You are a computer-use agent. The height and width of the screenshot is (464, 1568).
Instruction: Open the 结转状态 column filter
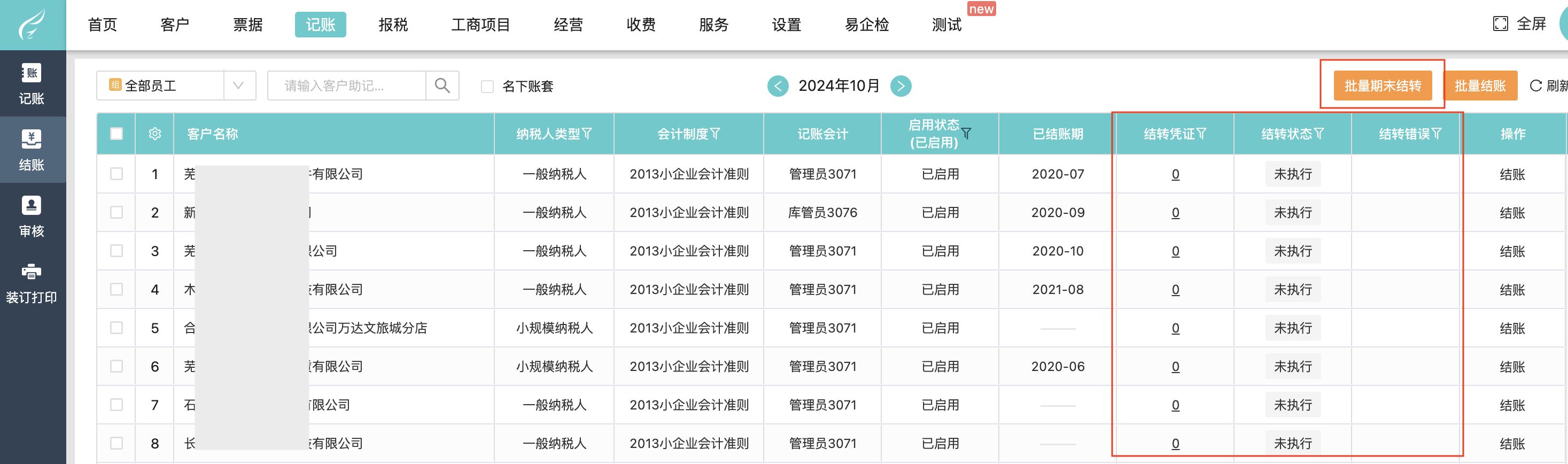click(1319, 134)
